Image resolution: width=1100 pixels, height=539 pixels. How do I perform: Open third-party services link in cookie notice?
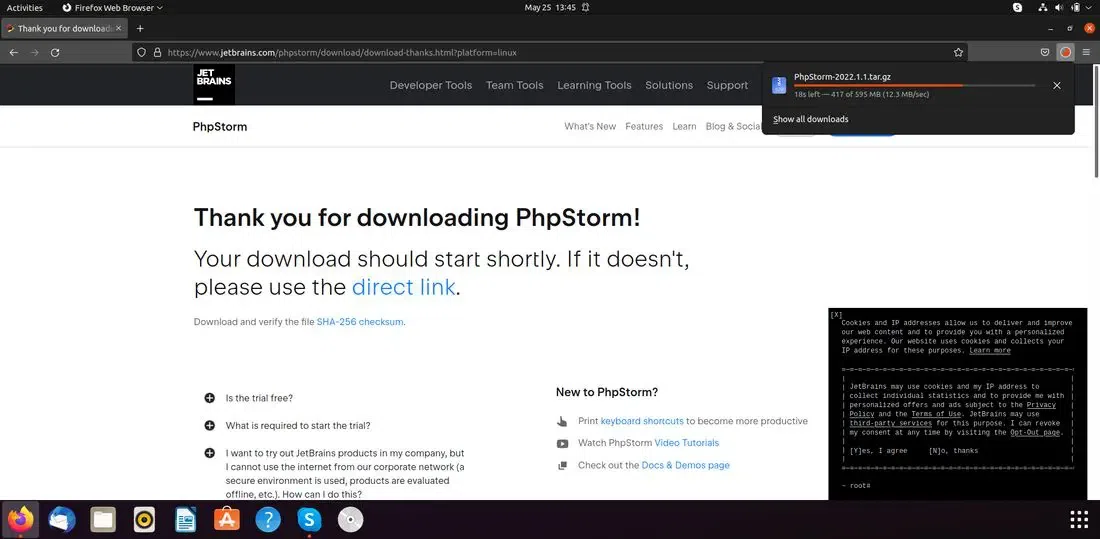tap(890, 423)
